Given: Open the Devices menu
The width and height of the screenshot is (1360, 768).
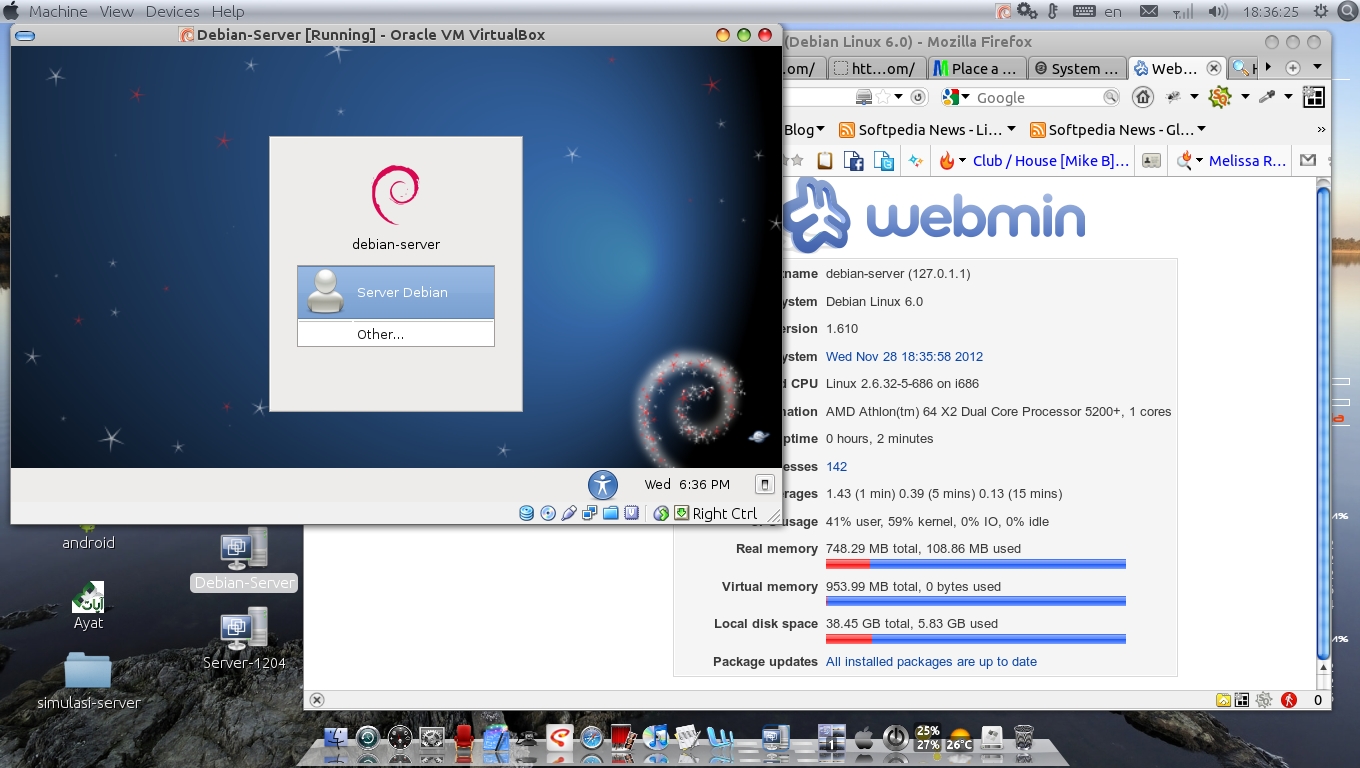Looking at the screenshot, I should [x=172, y=11].
